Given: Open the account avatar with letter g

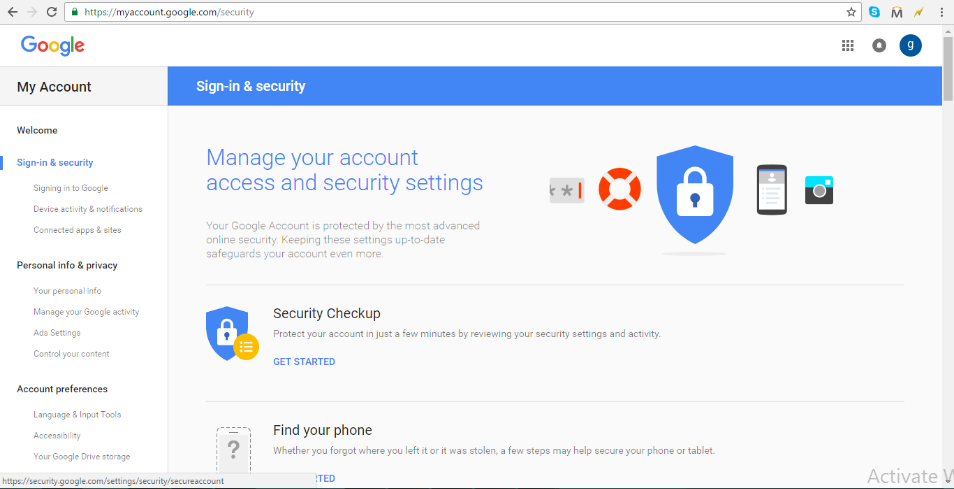Looking at the screenshot, I should pos(910,45).
